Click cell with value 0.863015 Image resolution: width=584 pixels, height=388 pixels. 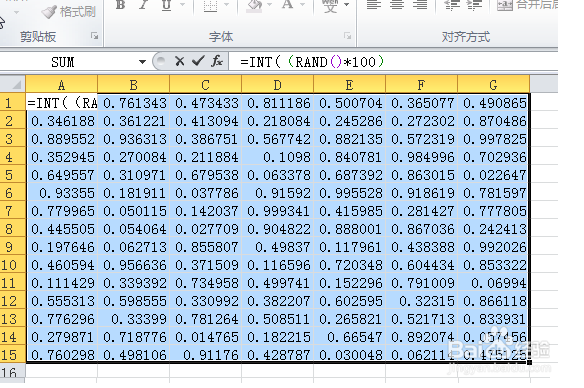point(421,175)
